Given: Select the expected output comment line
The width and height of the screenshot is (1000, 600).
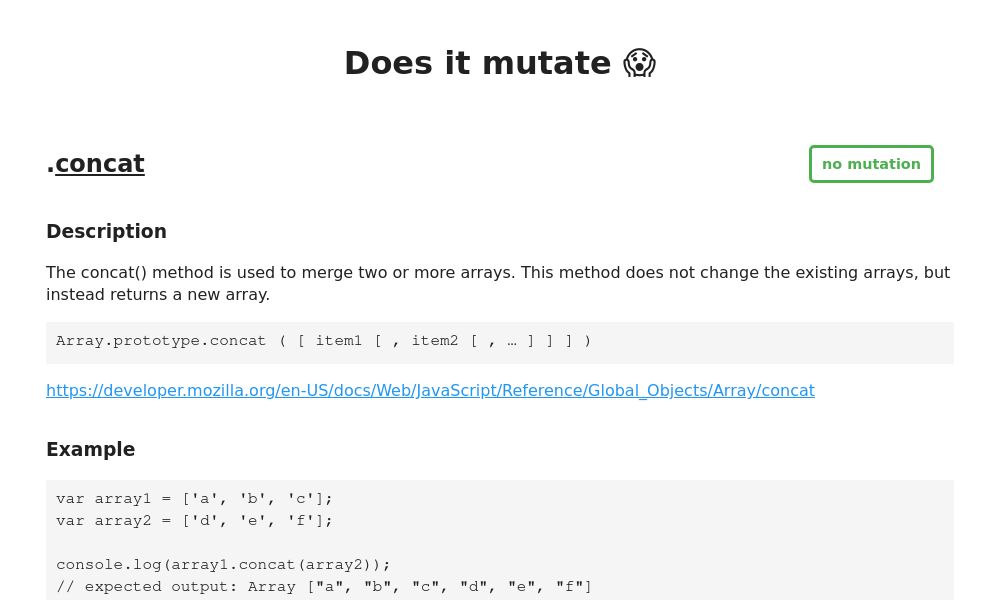Looking at the screenshot, I should click(x=324, y=586).
